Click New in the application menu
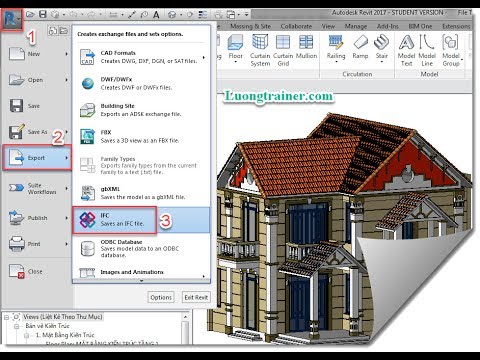This screenshot has height=360, width=480. coord(37,54)
